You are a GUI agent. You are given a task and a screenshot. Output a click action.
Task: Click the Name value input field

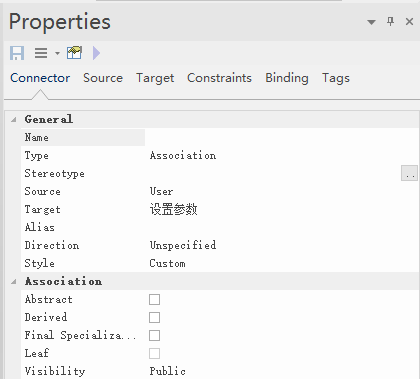click(x=282, y=137)
